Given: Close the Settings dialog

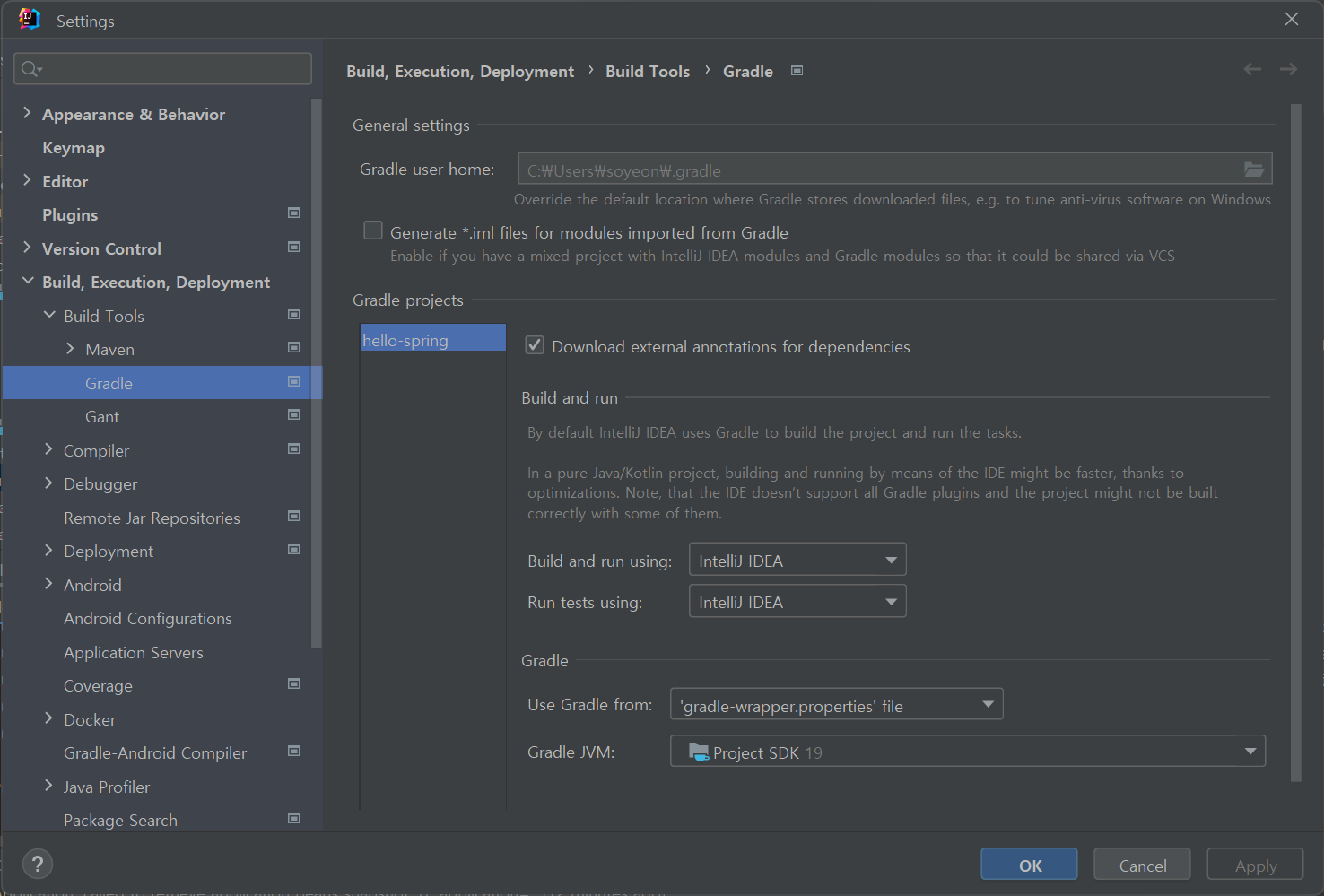Looking at the screenshot, I should (x=1292, y=19).
